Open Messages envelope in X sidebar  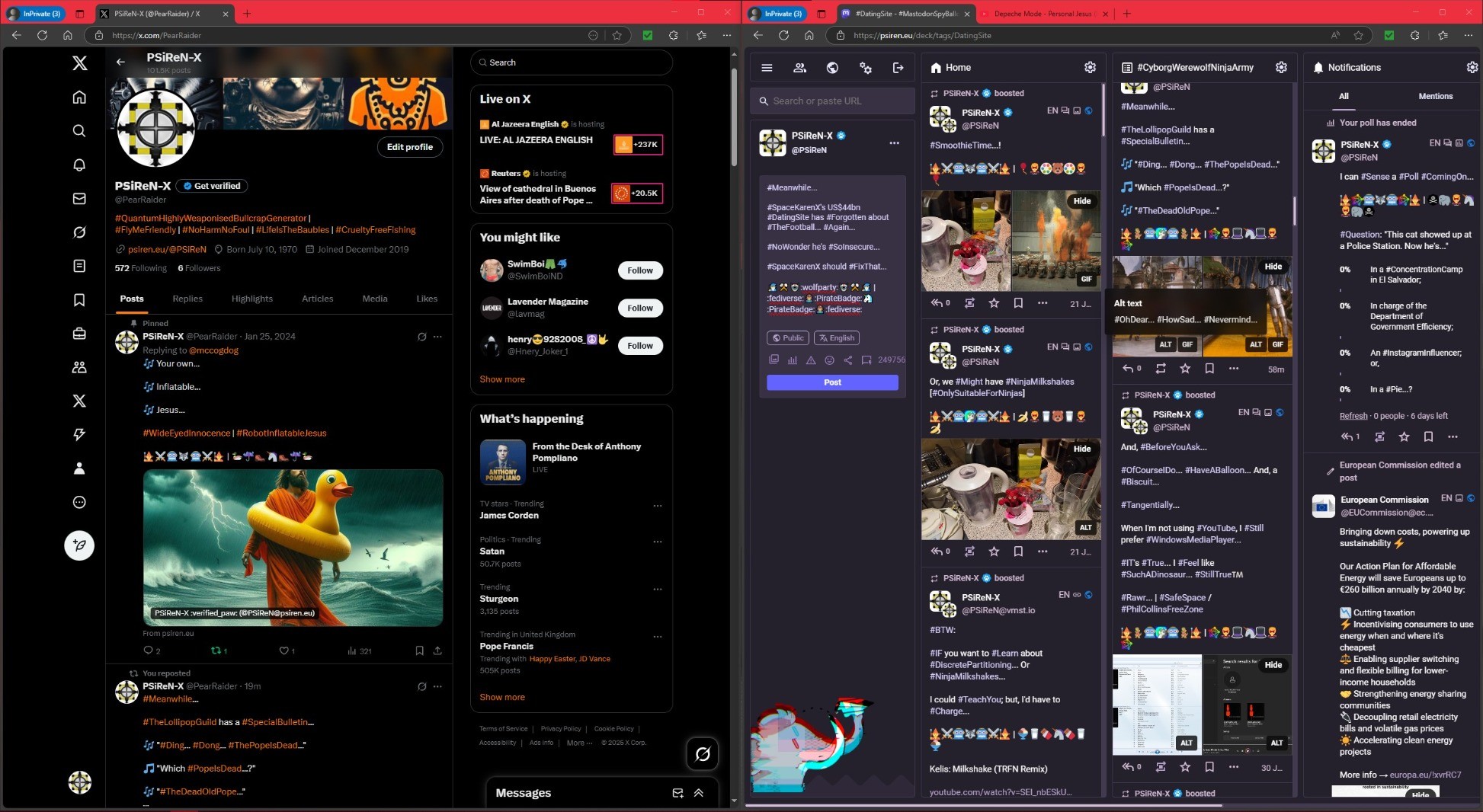pyautogui.click(x=79, y=199)
